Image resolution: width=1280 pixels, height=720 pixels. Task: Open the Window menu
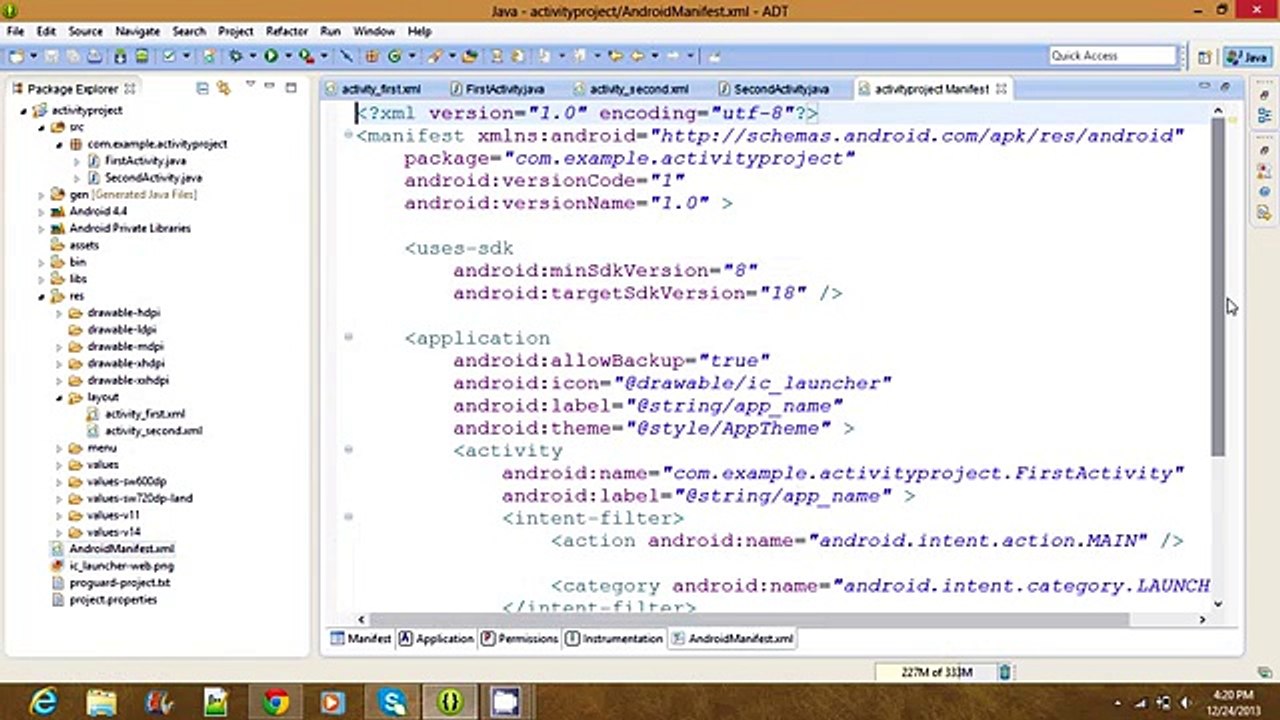pyautogui.click(x=374, y=31)
